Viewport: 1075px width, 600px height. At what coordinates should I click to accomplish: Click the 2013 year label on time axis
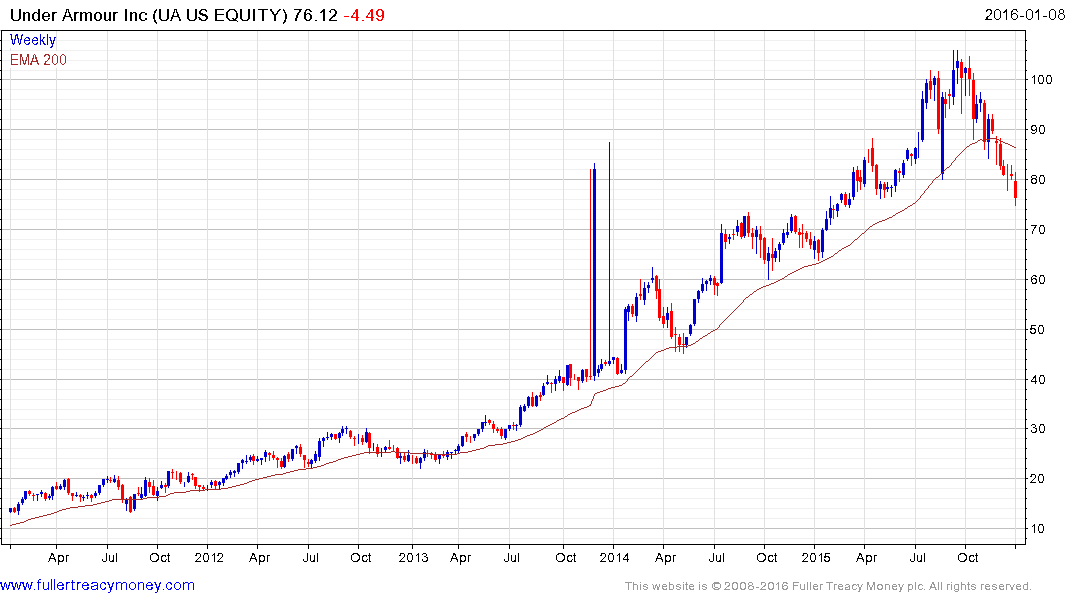413,557
